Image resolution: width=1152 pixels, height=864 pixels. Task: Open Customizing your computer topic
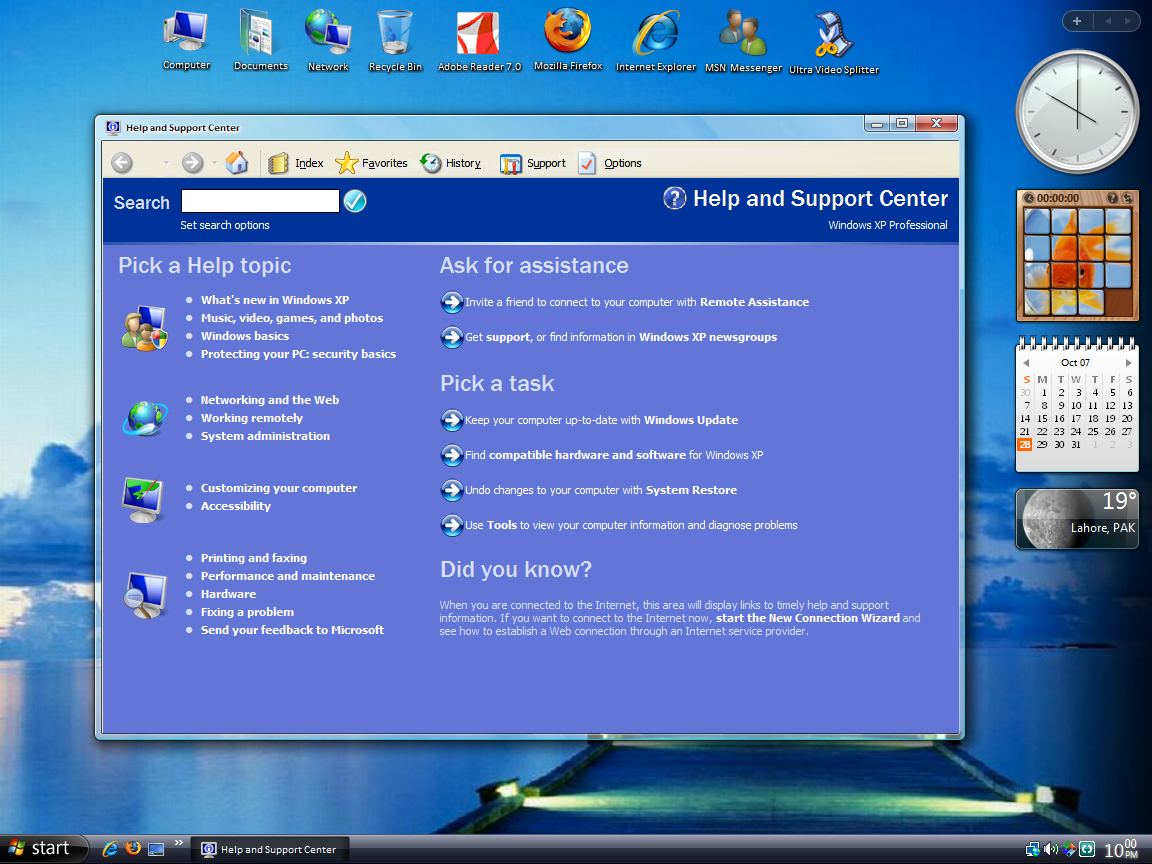pos(278,488)
